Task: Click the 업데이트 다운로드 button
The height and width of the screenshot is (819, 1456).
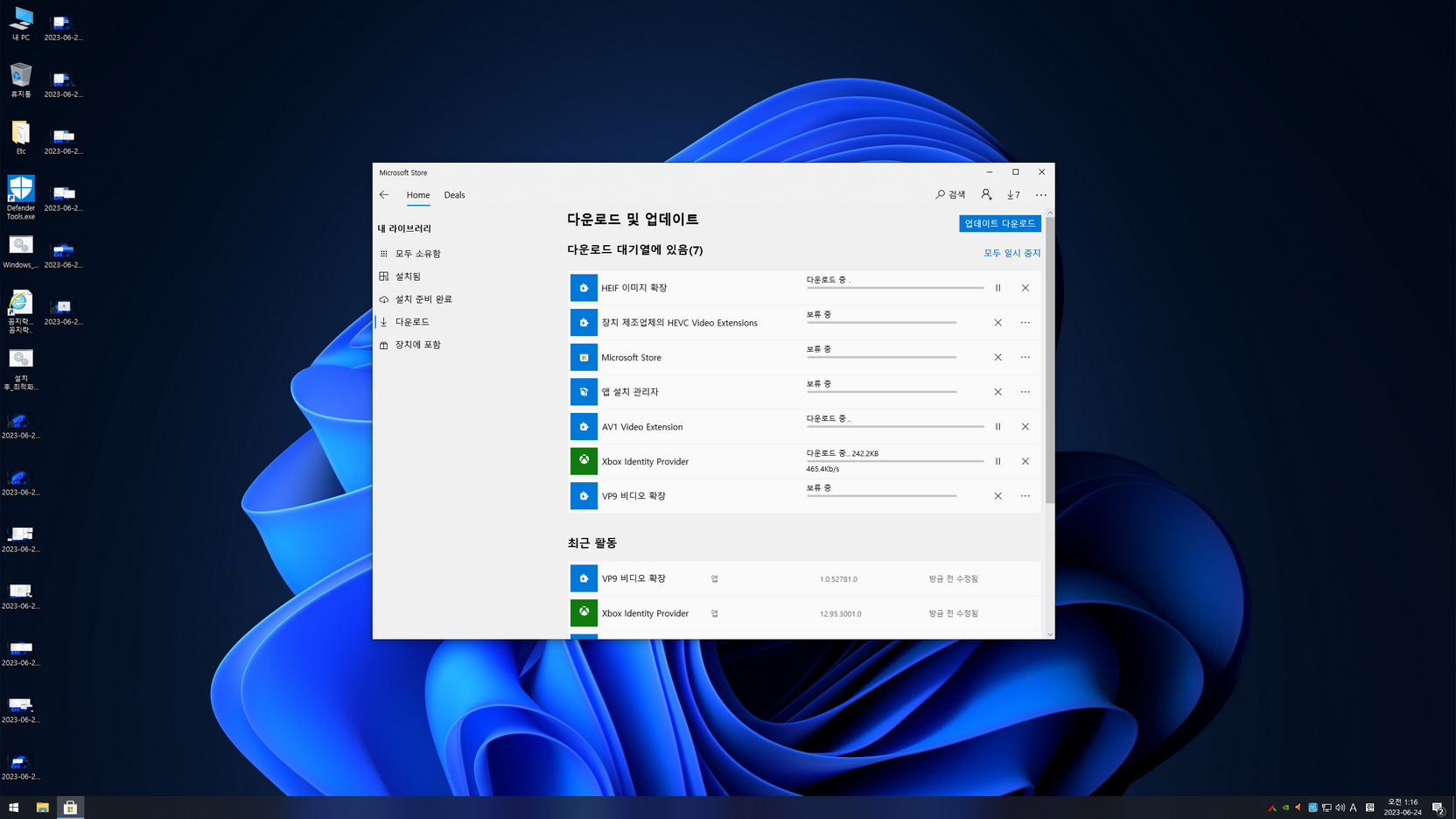Action: point(1000,223)
